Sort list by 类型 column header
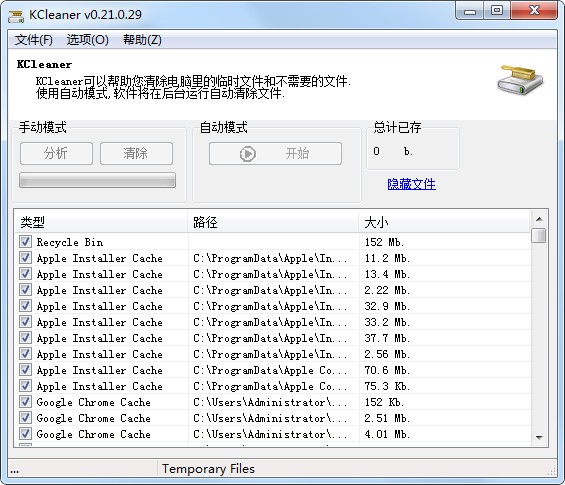Image resolution: width=565 pixels, height=485 pixels. pos(101,222)
